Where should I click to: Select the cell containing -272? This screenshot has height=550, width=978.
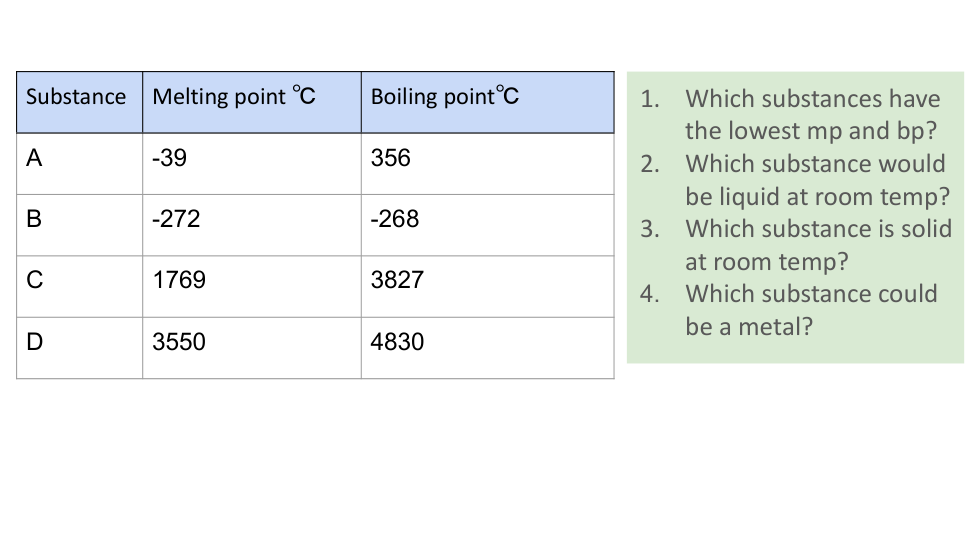(x=176, y=220)
